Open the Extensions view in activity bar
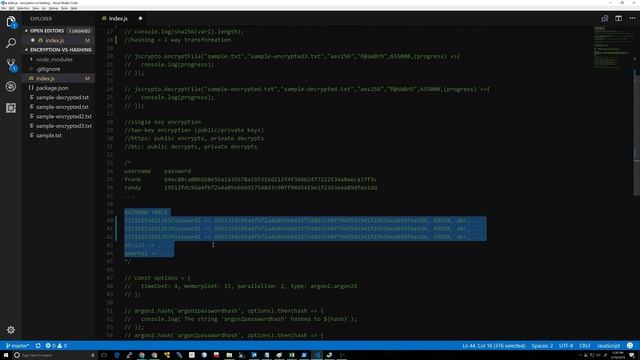The image size is (640, 360). (x=11, y=108)
